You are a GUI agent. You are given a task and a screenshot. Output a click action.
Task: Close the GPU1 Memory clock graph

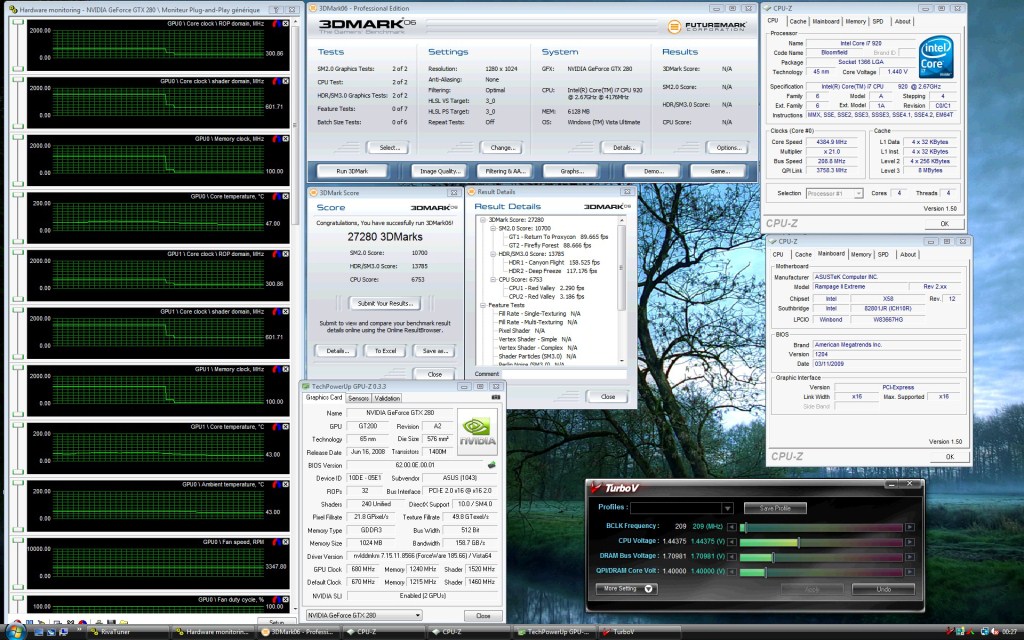pos(285,369)
